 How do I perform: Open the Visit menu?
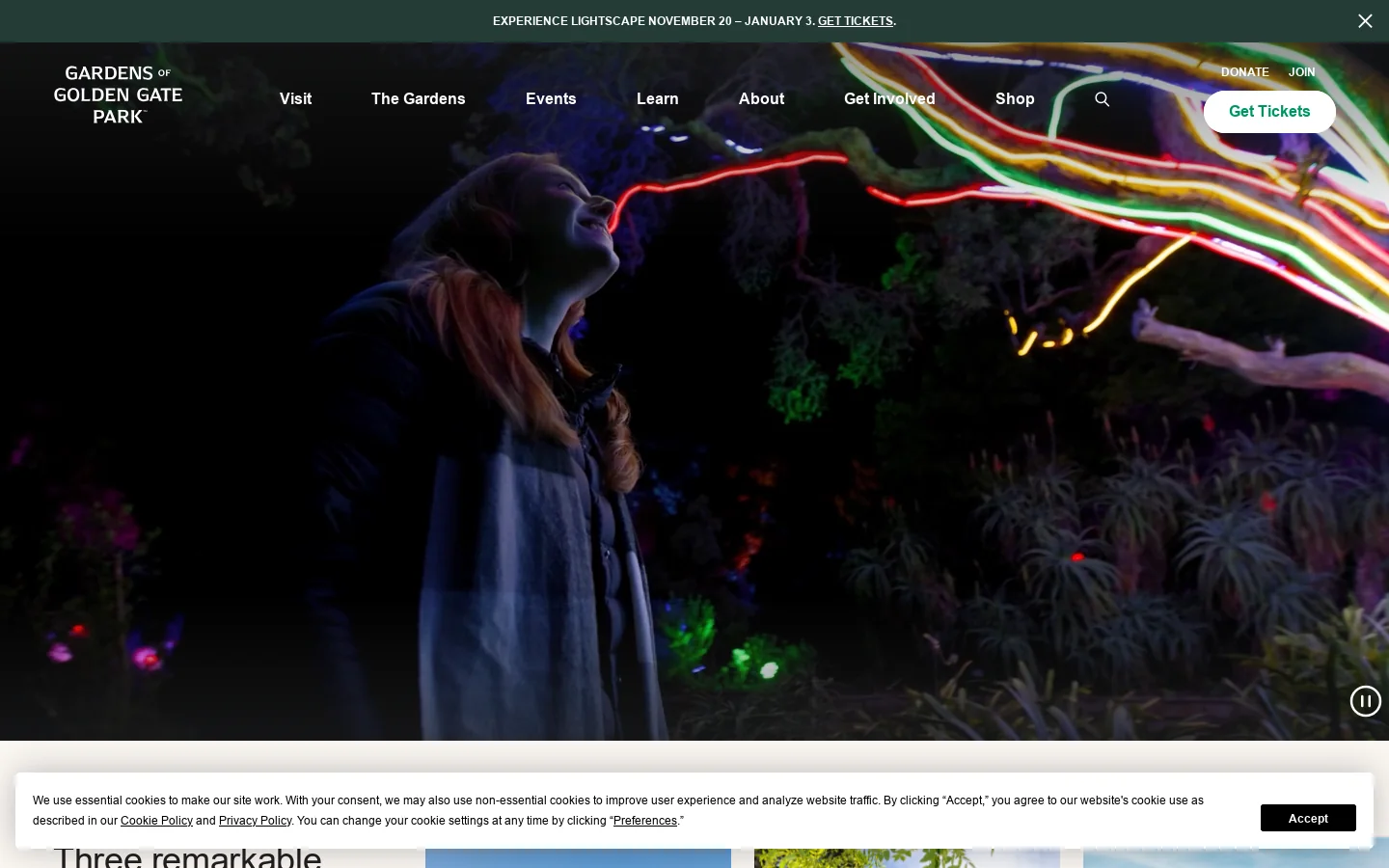coord(295,98)
